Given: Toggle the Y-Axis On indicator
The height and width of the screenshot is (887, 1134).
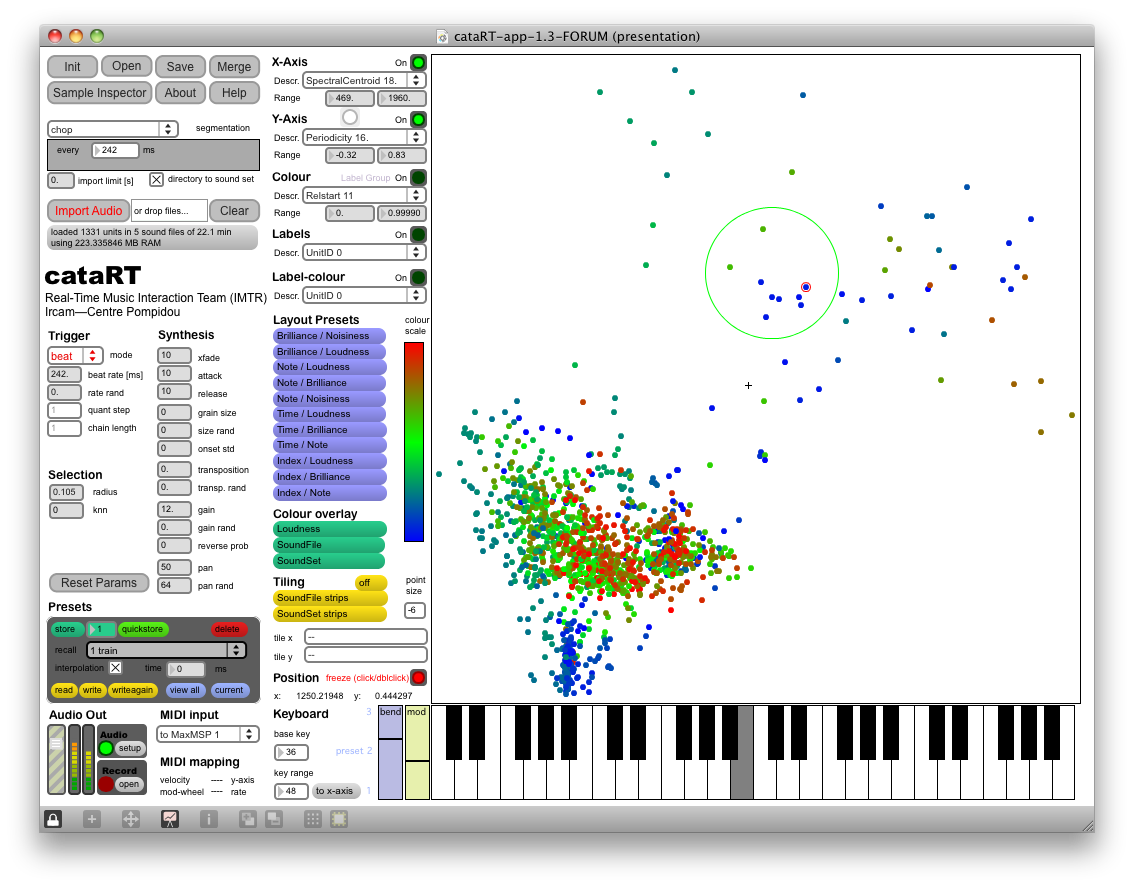Looking at the screenshot, I should pos(418,119).
